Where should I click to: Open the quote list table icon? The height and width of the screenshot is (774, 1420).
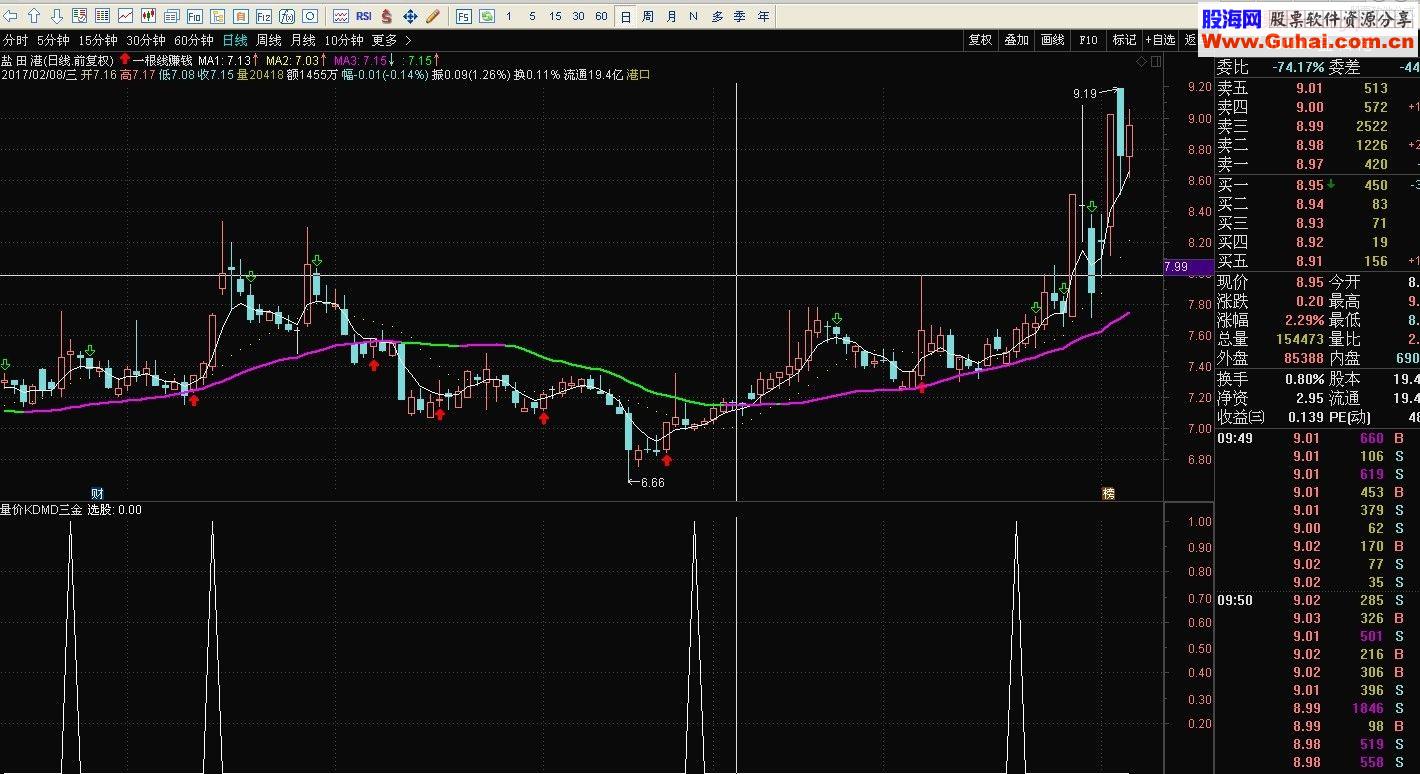102,16
